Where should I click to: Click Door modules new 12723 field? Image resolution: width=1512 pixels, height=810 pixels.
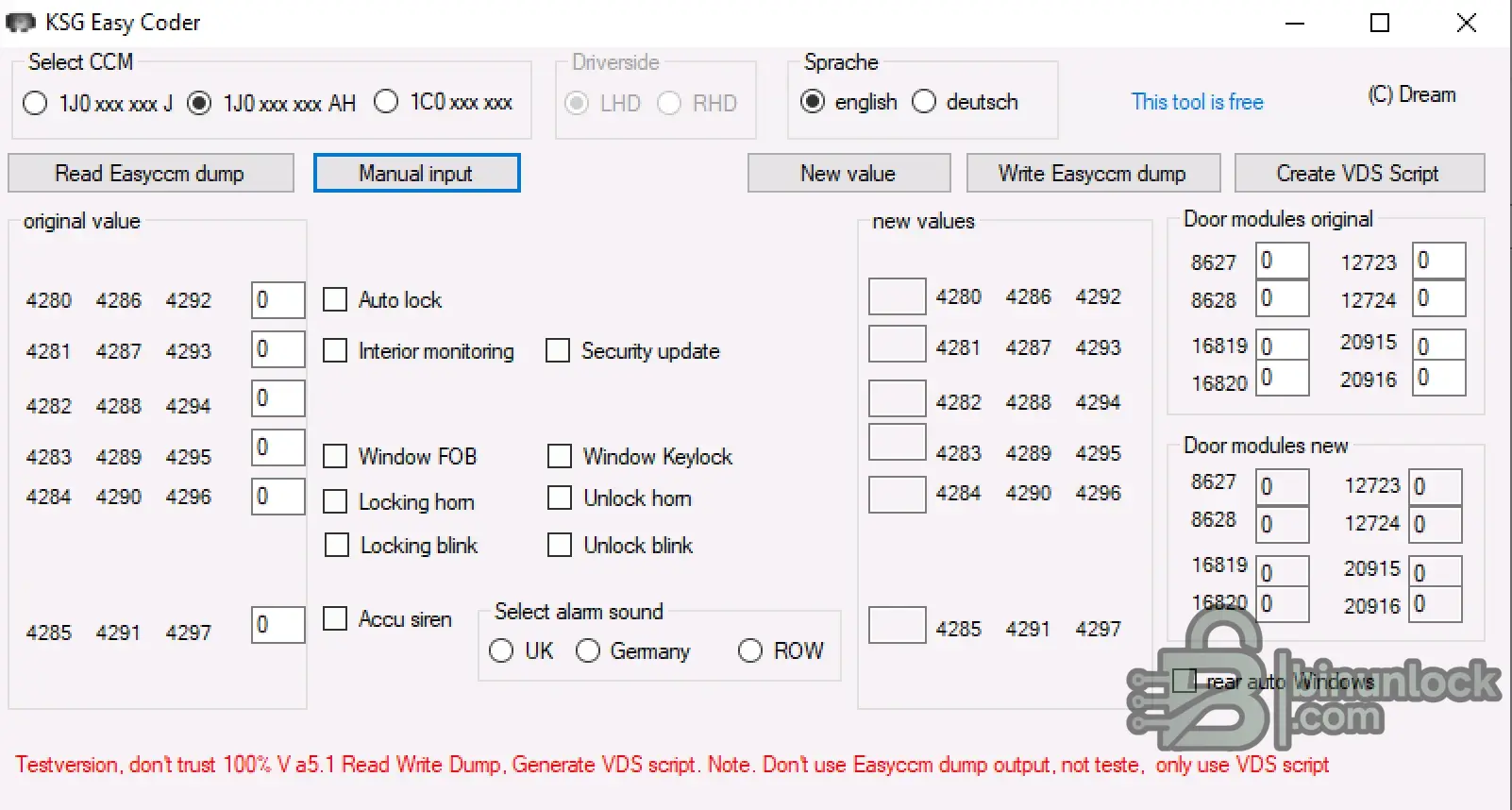point(1436,487)
